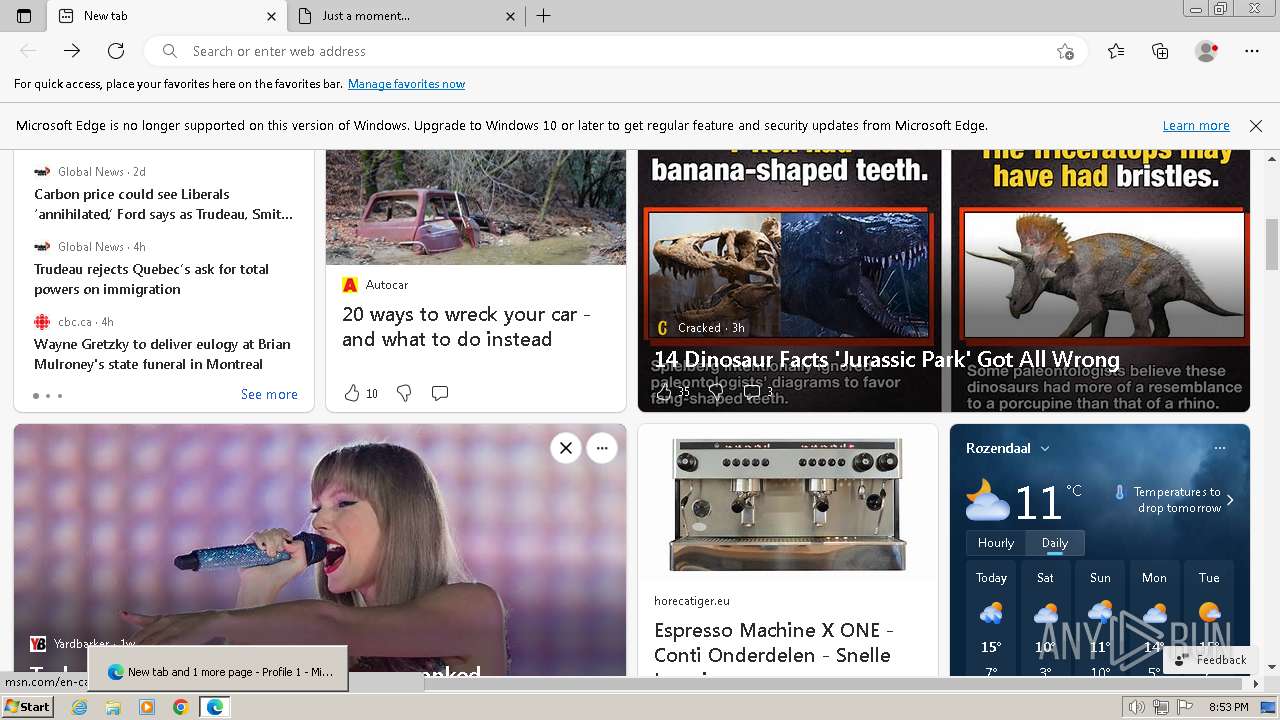Add this page to favorites star icon
Screen dimensions: 1280x720
pyautogui.click(x=1065, y=51)
